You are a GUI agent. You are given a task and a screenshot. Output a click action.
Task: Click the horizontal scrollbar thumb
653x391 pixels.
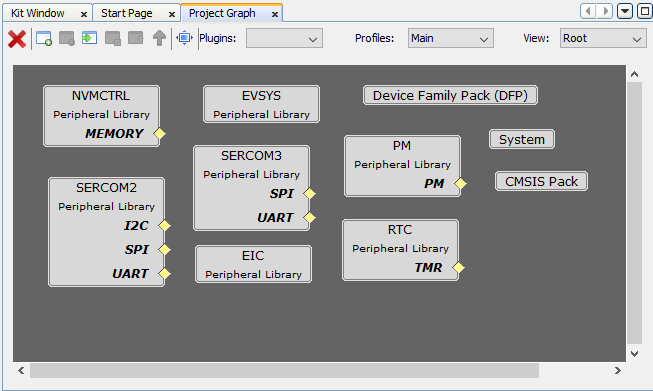pos(284,370)
